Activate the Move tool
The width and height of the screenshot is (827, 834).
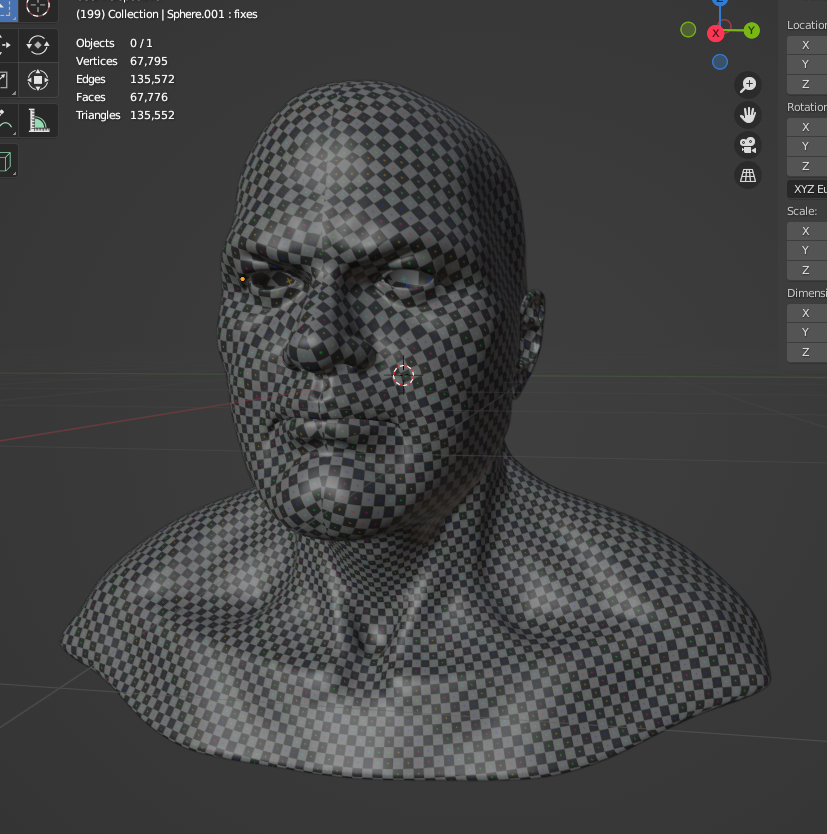click(x=4, y=44)
